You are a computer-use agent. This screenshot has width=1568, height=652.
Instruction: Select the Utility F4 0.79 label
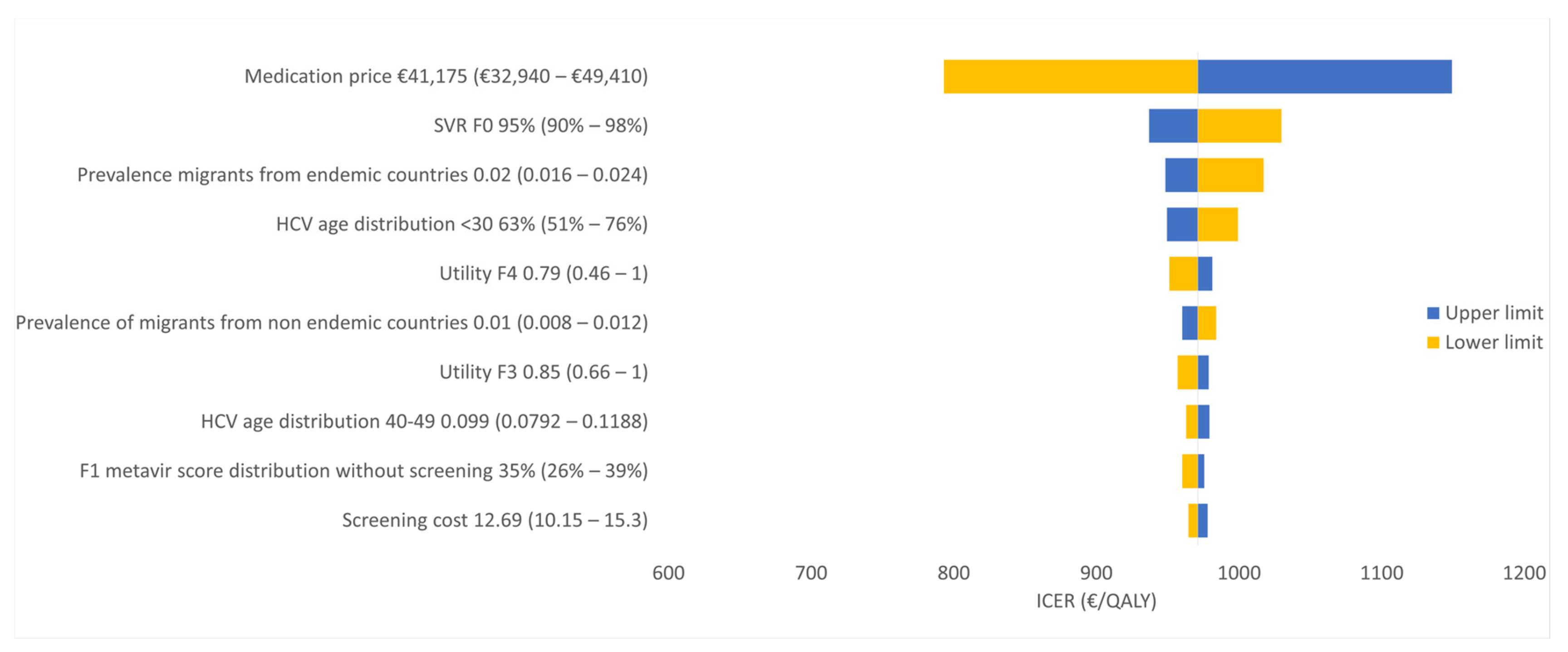click(x=544, y=274)
